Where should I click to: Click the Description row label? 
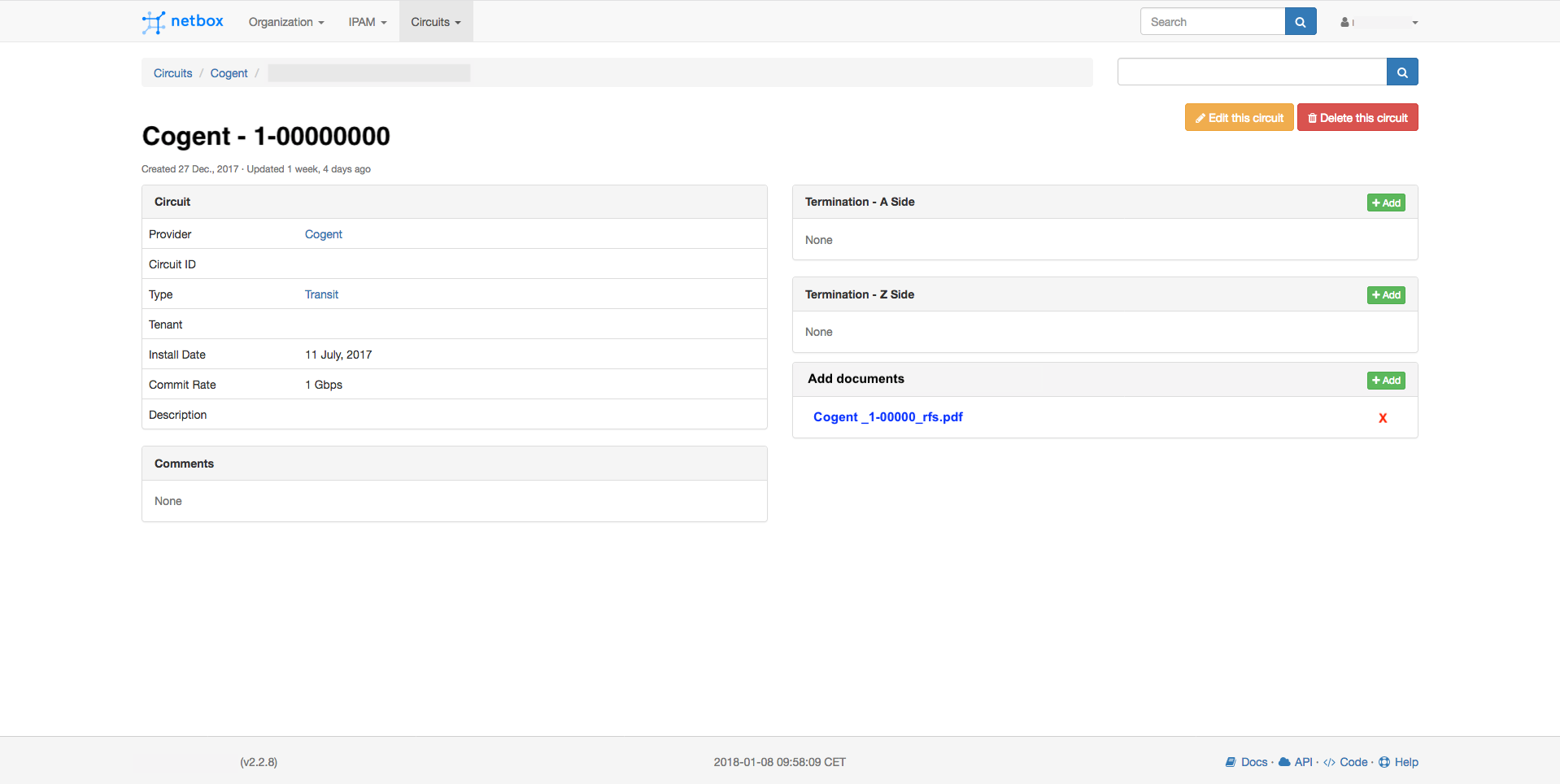pos(177,415)
